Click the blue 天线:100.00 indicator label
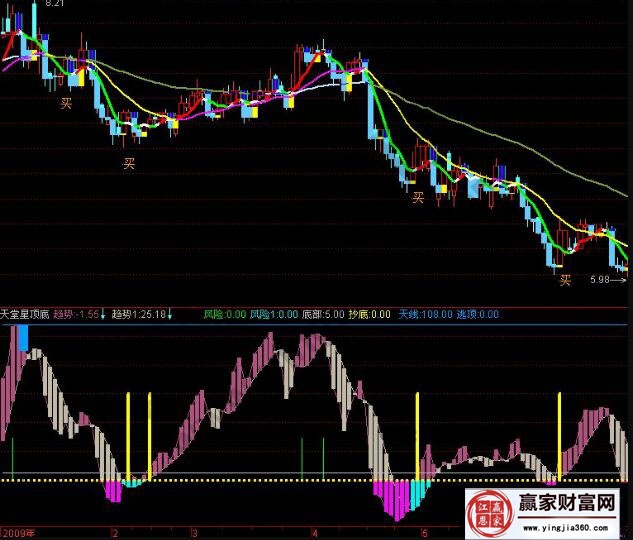 (x=422, y=315)
